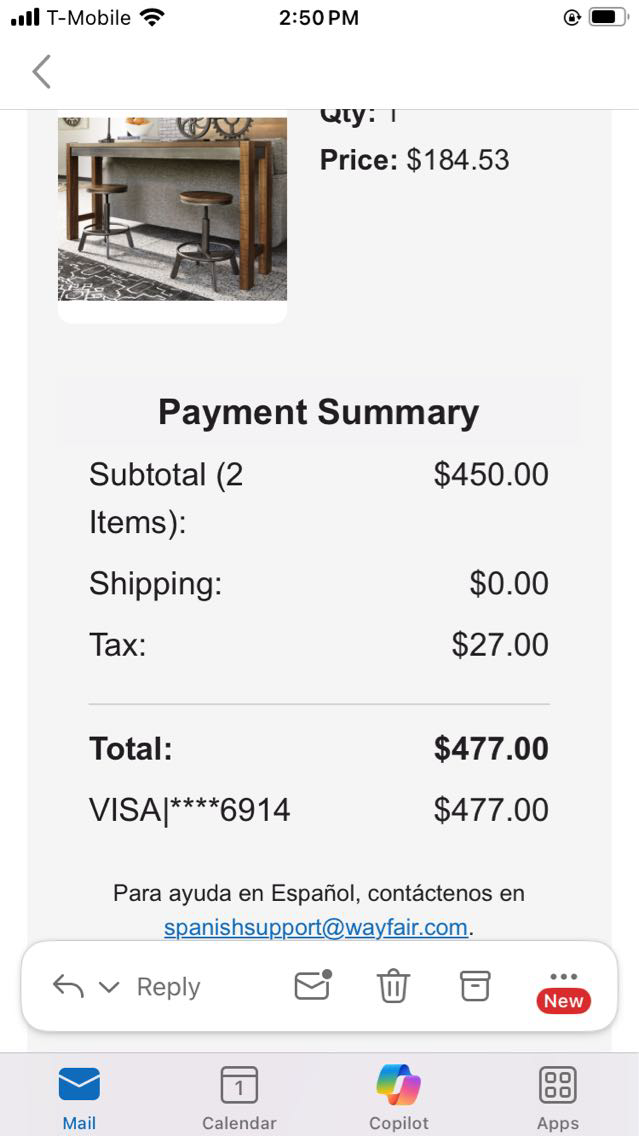The height and width of the screenshot is (1136, 639).
Task: Mark email unread with envelope icon
Action: tap(312, 986)
